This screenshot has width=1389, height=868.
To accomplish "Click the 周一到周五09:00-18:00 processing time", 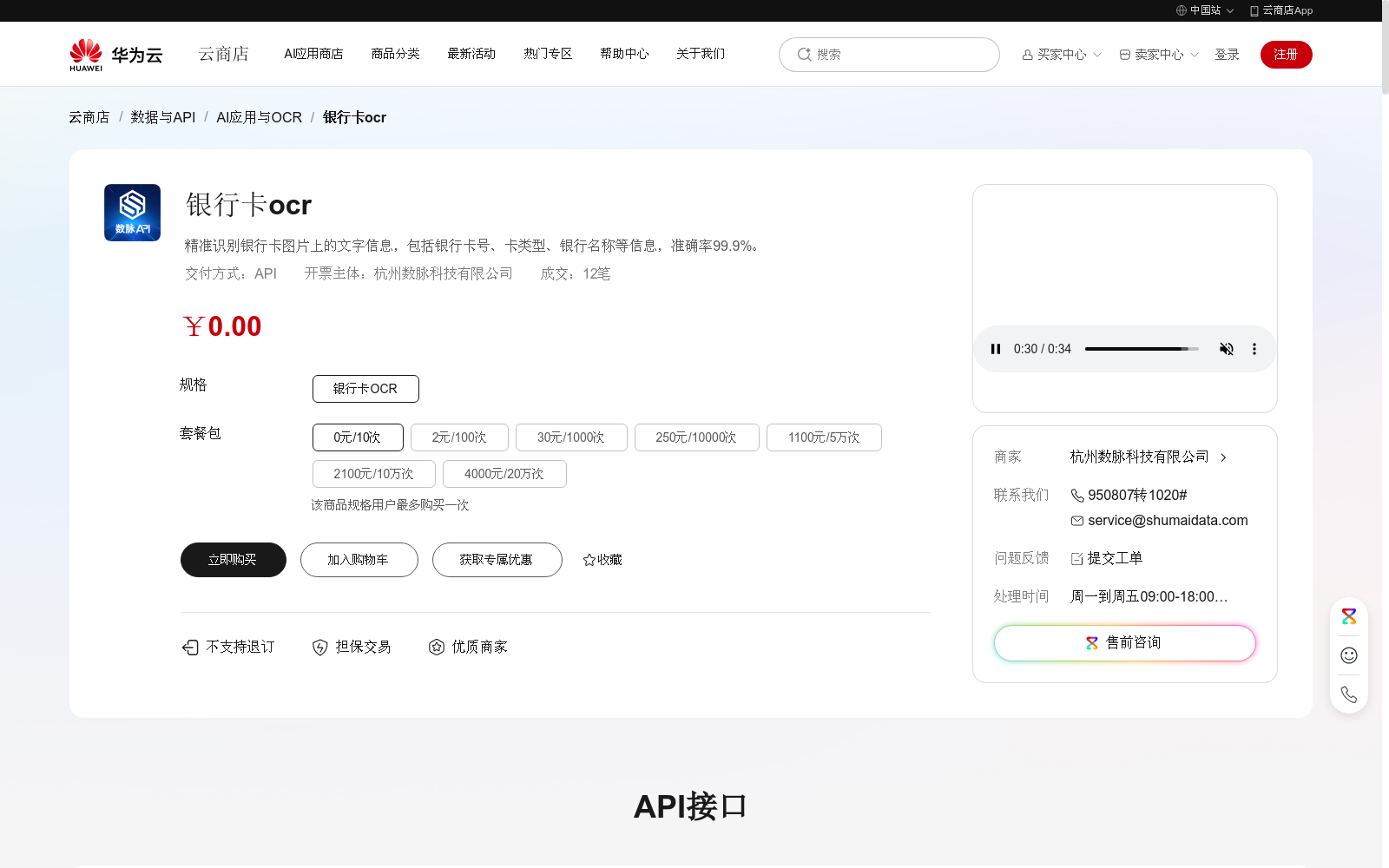I will click(1149, 597).
